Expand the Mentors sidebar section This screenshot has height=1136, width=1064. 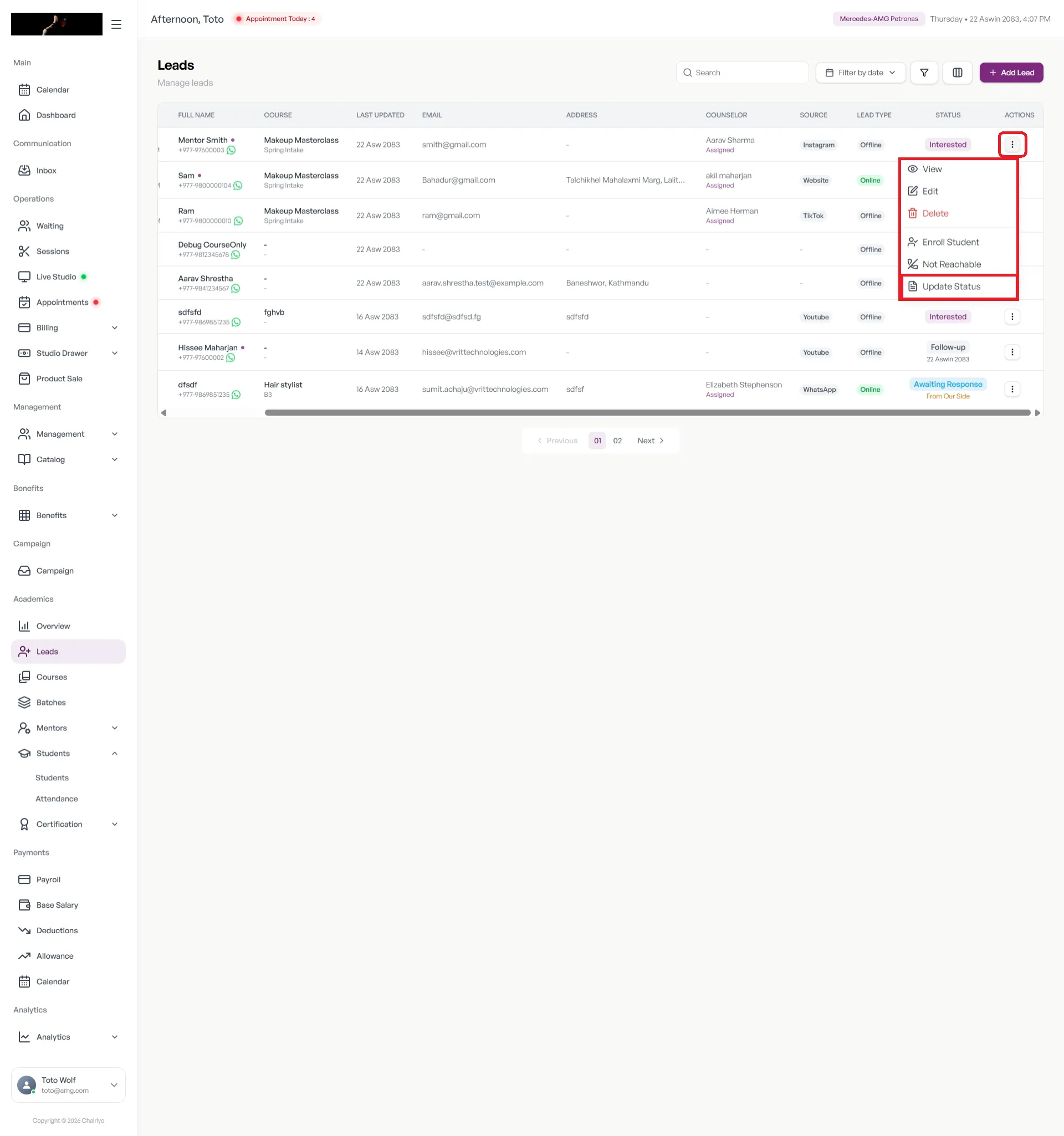point(68,728)
